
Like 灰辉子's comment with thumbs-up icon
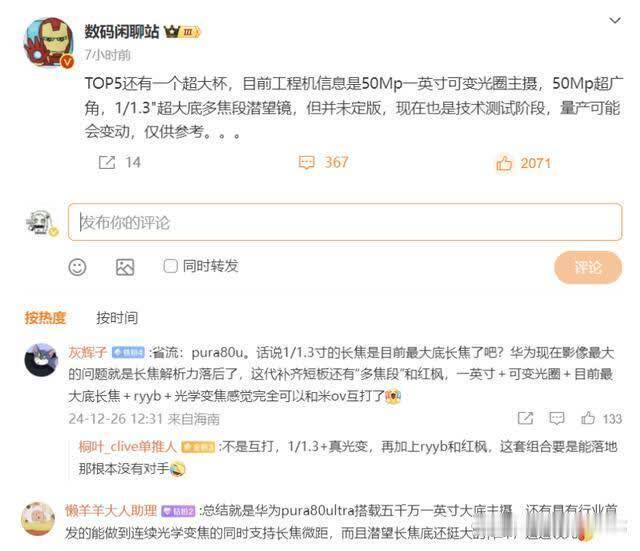coord(588,418)
